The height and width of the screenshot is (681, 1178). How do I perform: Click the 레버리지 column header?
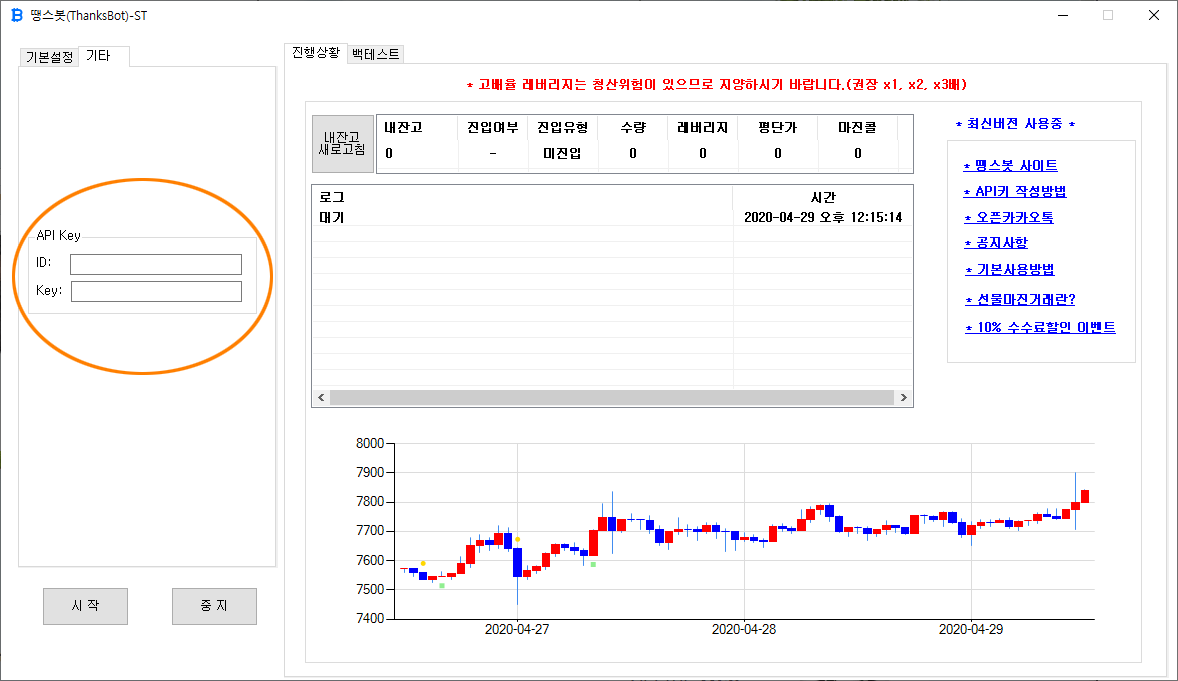(x=702, y=128)
